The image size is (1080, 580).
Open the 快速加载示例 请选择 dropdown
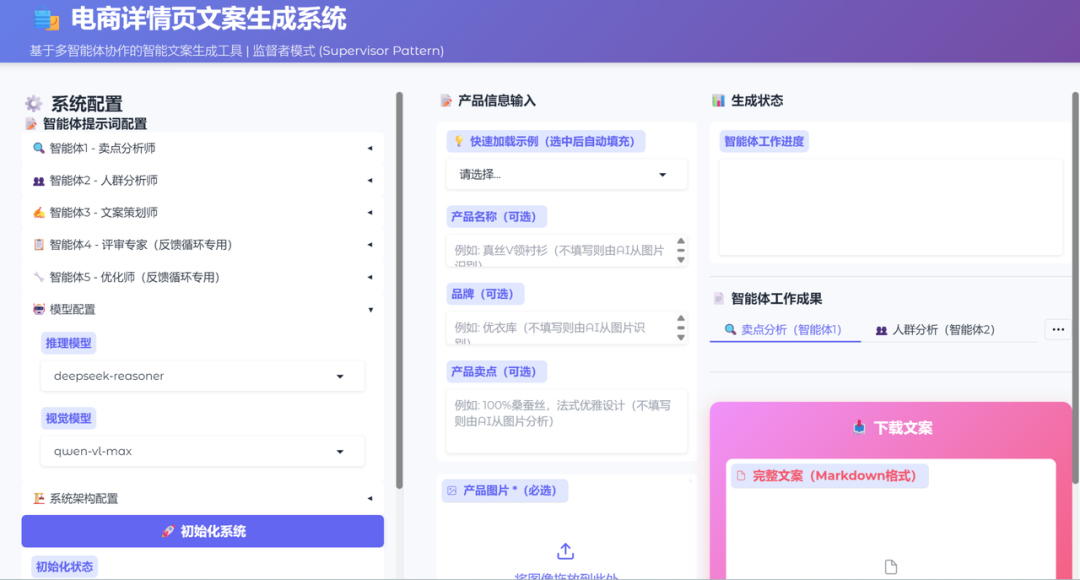coord(566,174)
